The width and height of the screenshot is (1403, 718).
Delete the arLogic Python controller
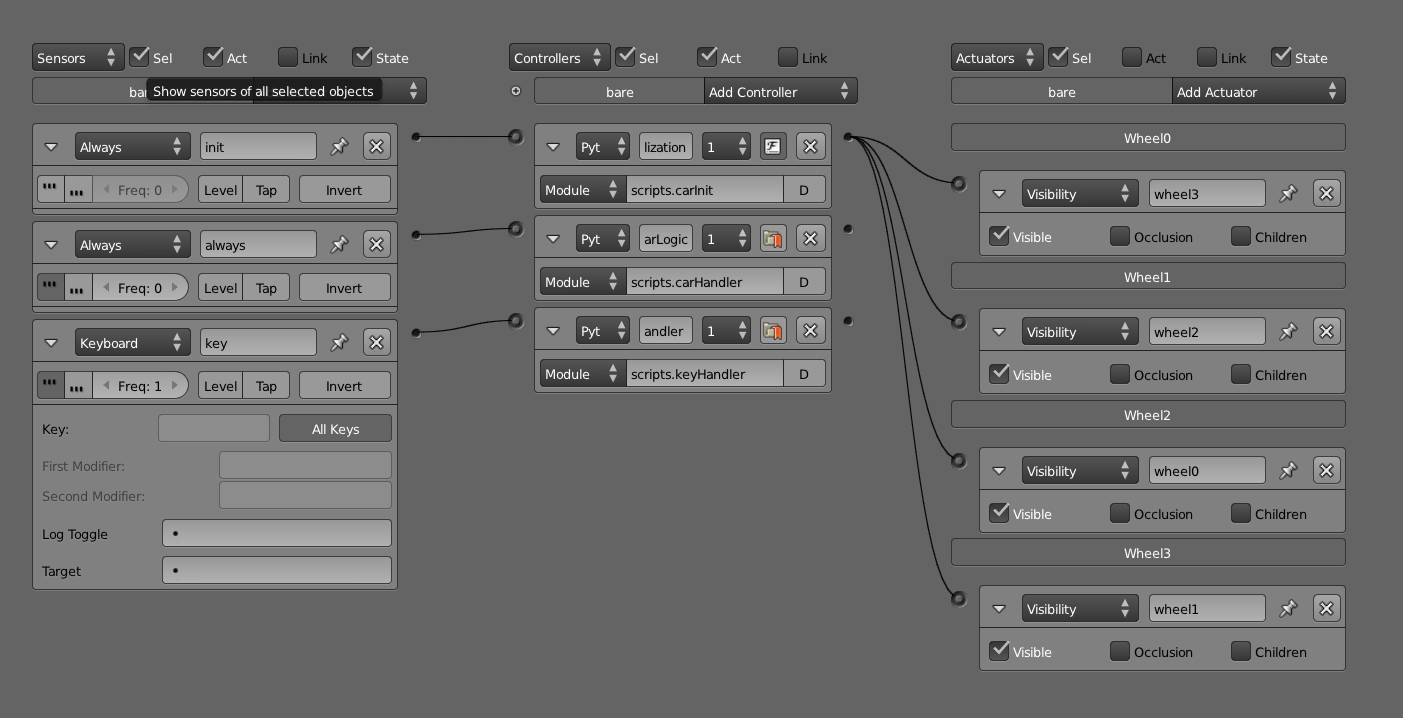809,238
